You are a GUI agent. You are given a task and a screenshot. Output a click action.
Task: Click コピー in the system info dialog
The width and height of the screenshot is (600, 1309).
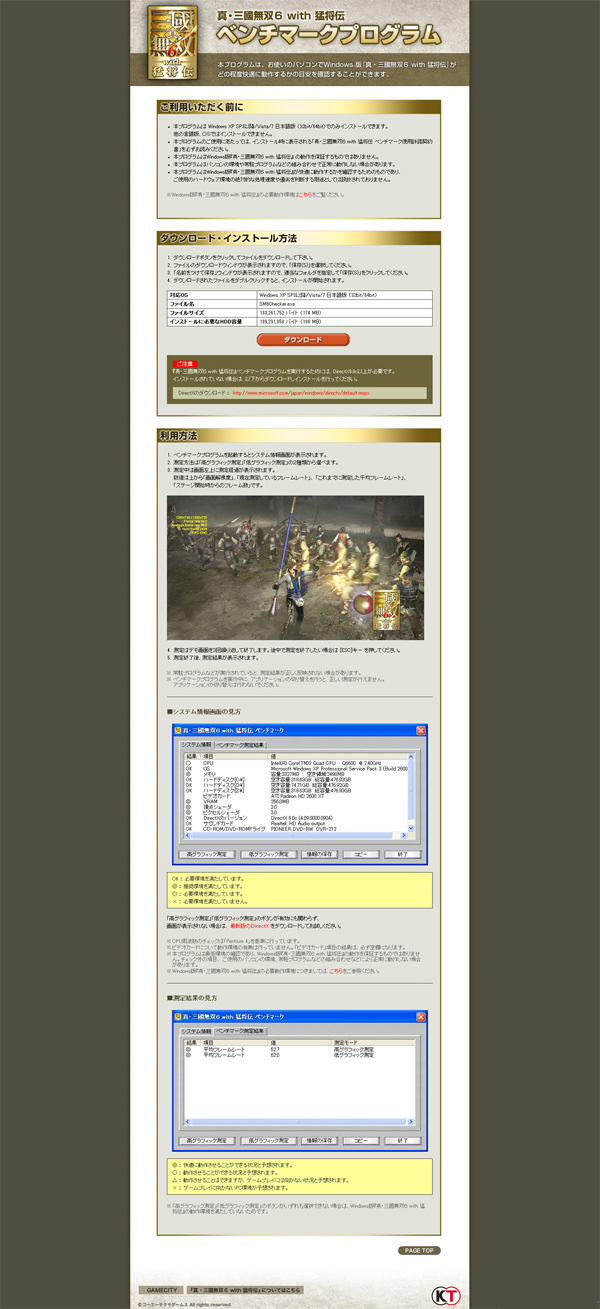pyautogui.click(x=361, y=855)
